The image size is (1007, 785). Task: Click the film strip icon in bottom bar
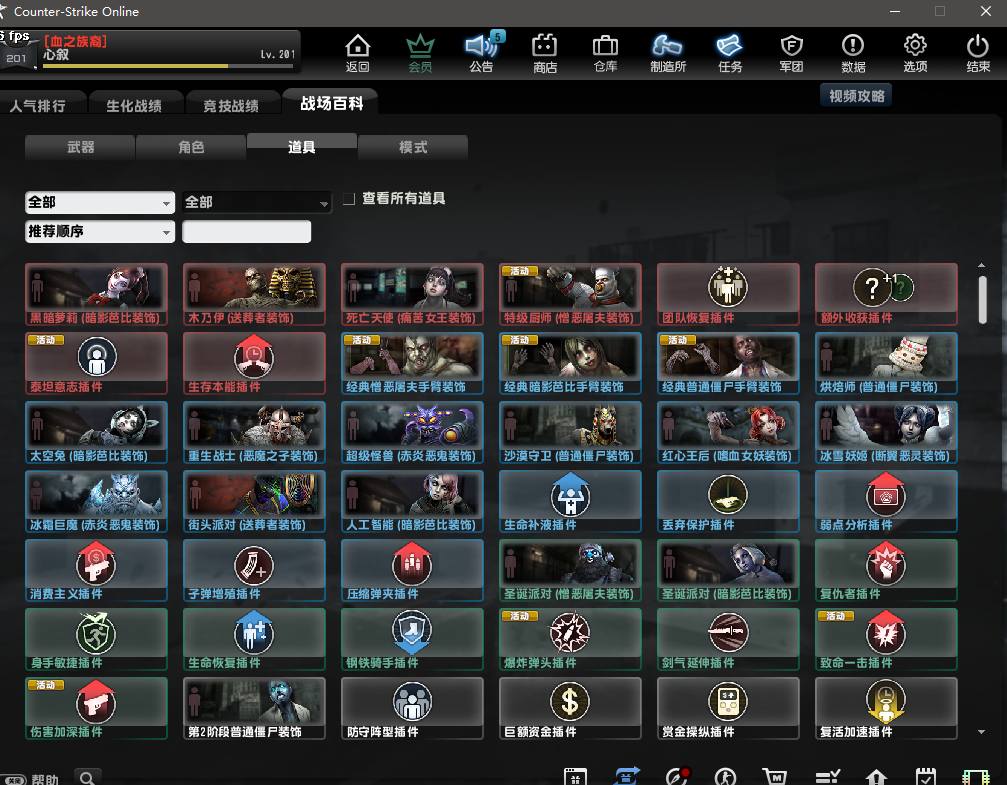pos(975,777)
